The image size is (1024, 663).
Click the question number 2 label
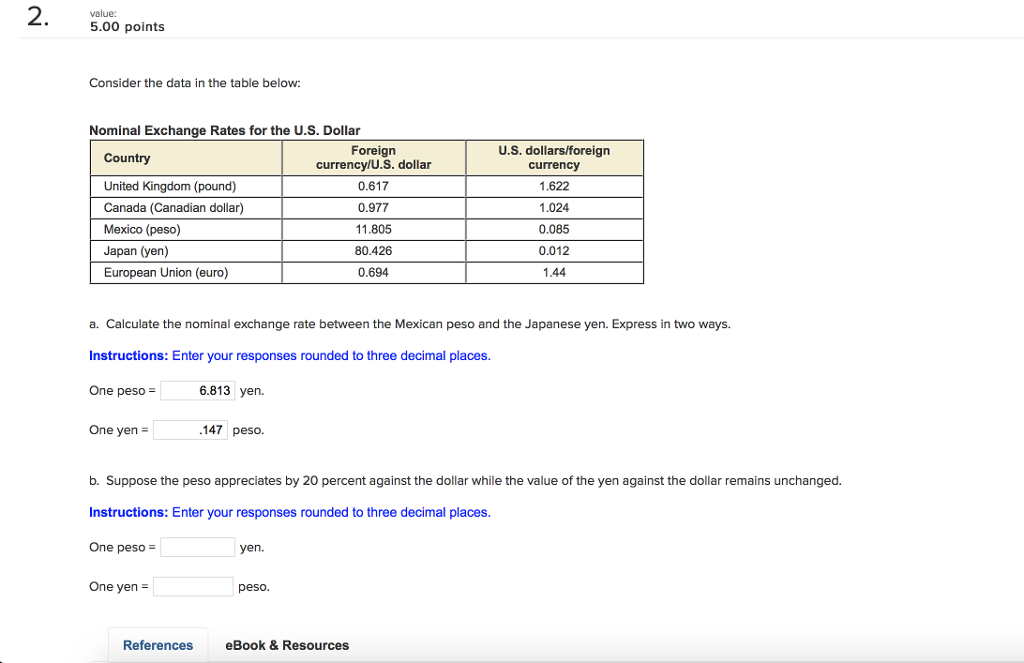(35, 16)
